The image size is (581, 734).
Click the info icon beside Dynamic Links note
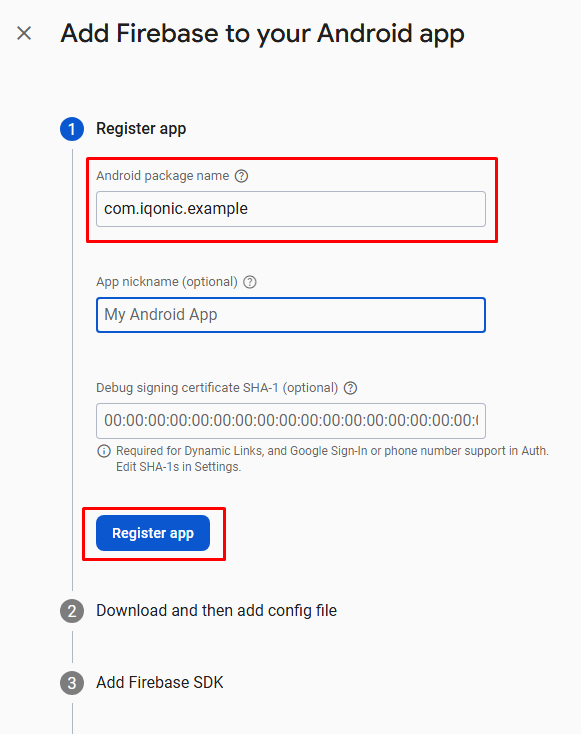pyautogui.click(x=103, y=451)
